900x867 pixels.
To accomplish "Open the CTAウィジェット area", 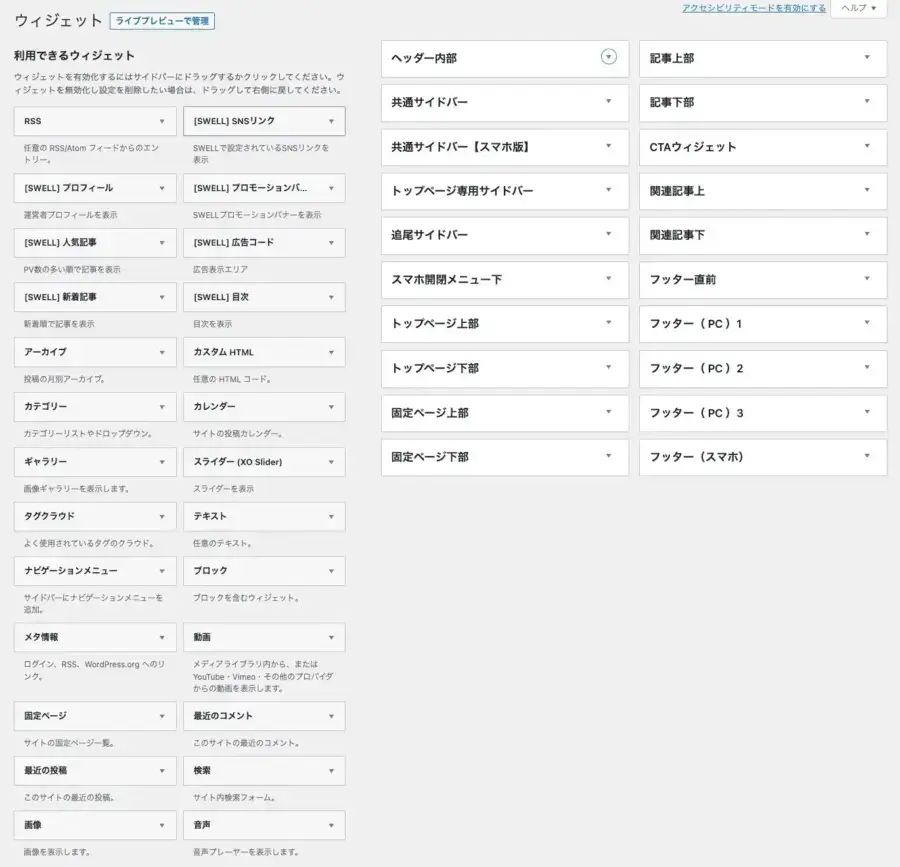I will (x=762, y=147).
